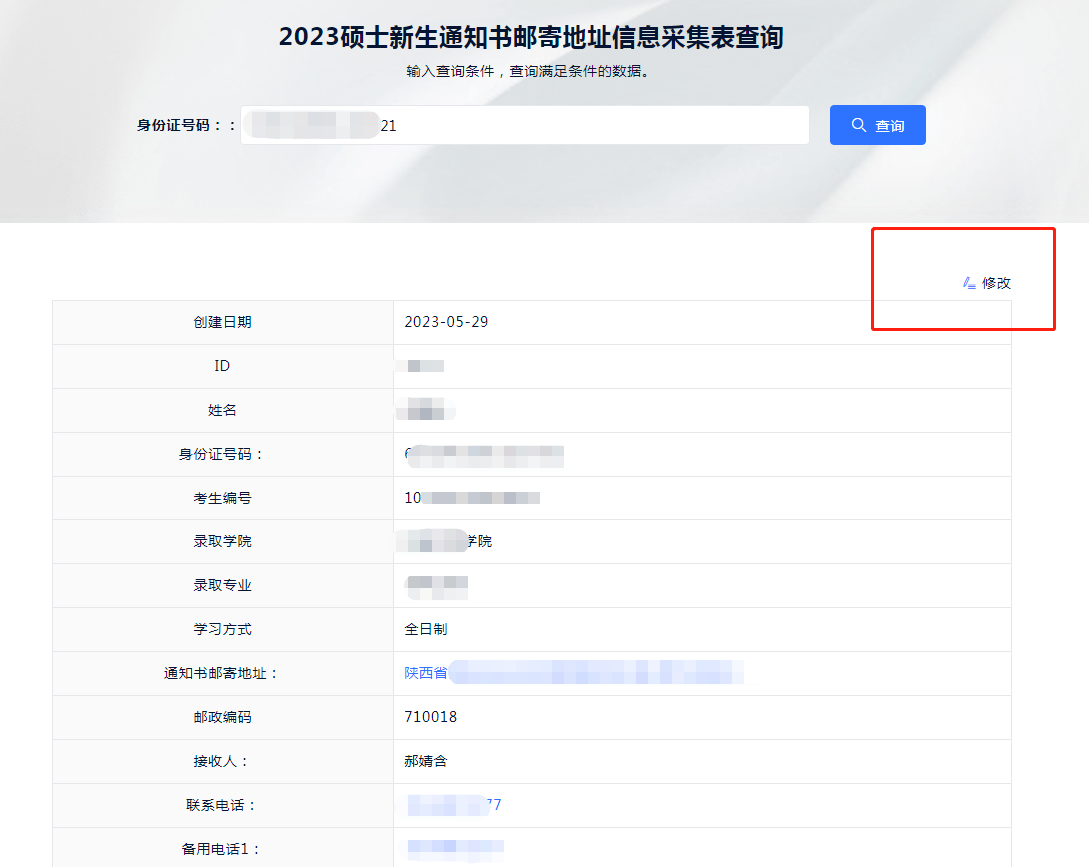Select postal code 710018

coord(431,716)
